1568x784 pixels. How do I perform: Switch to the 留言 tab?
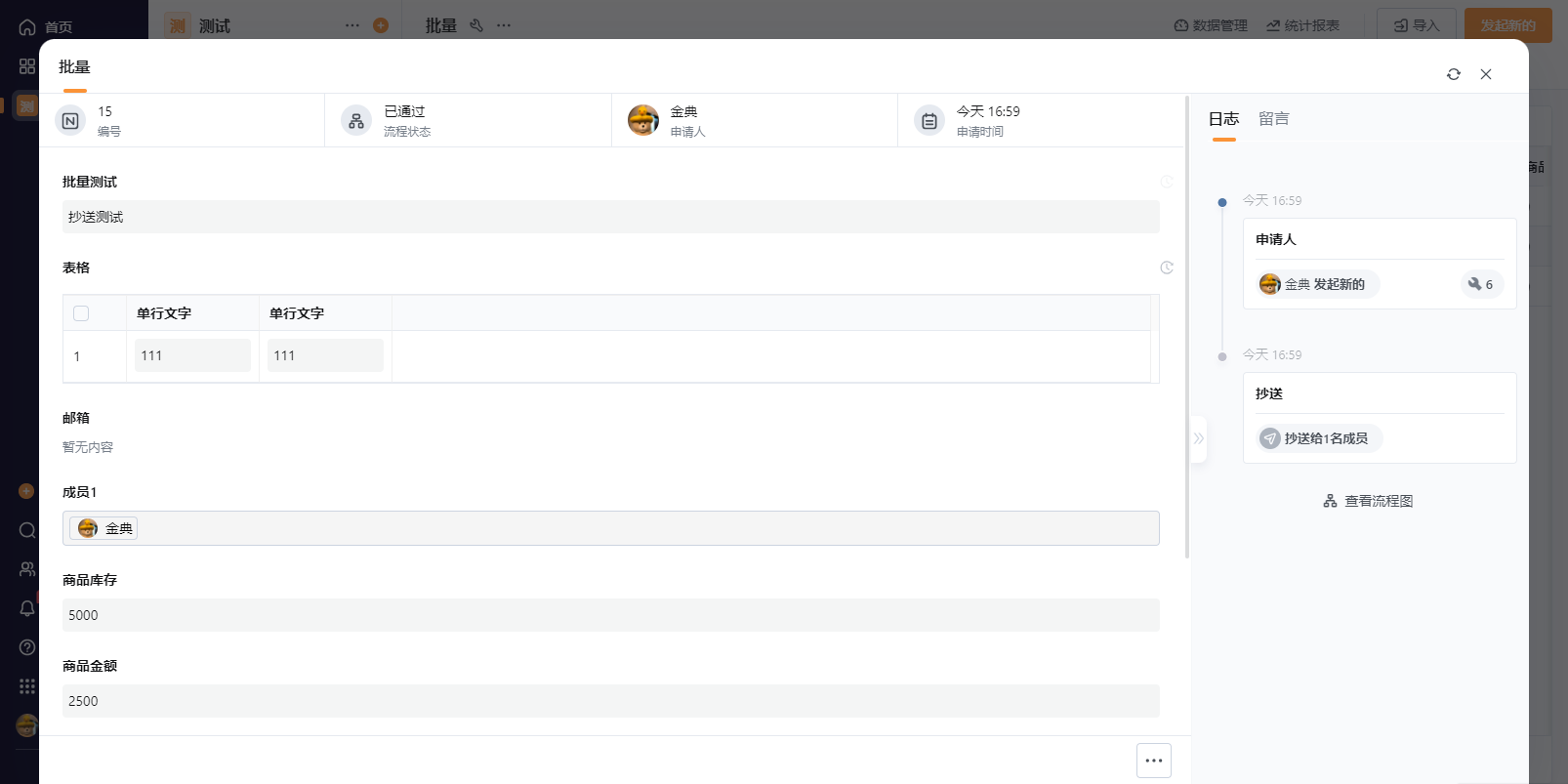coord(1274,119)
